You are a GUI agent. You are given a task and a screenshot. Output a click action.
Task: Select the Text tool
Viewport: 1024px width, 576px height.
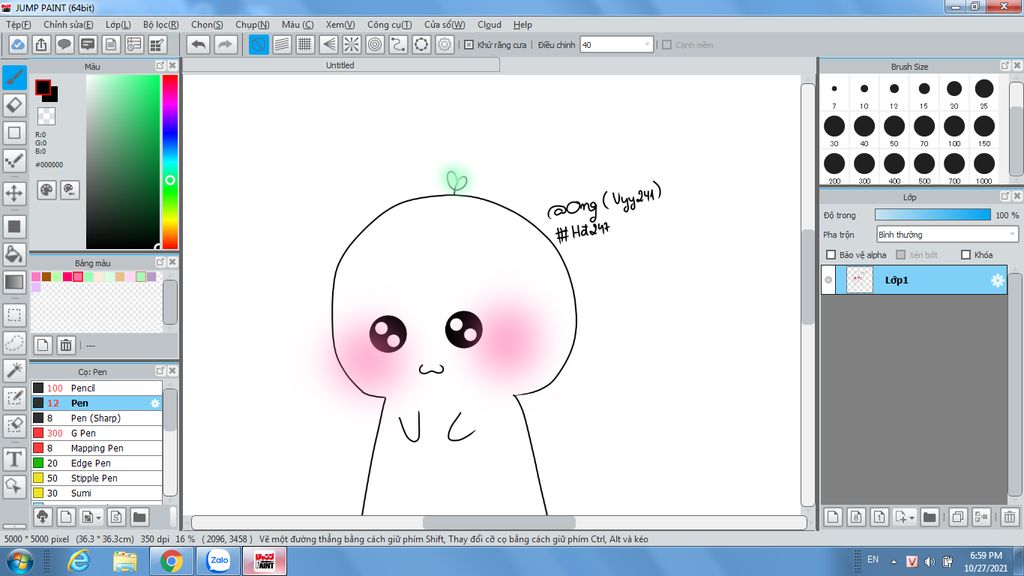(x=14, y=459)
